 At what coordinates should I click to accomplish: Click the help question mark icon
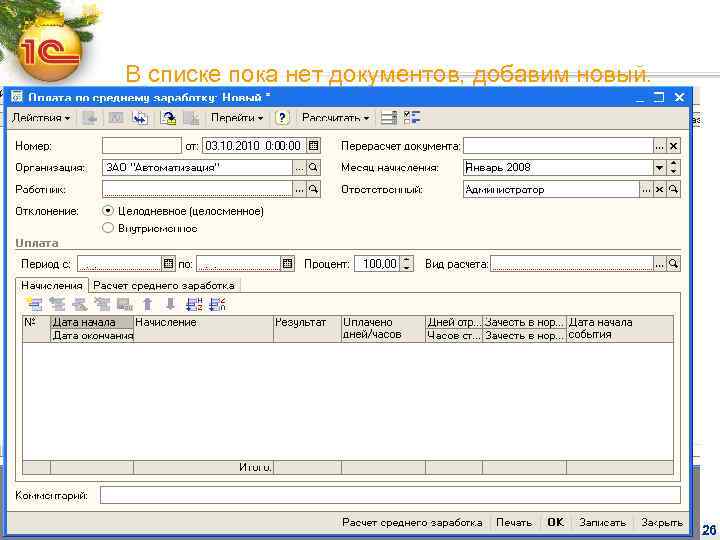282,118
